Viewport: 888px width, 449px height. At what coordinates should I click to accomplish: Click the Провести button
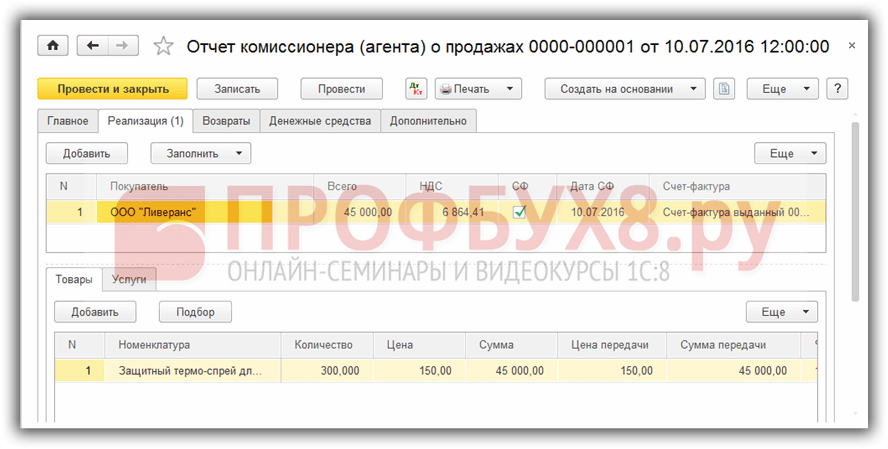[341, 89]
